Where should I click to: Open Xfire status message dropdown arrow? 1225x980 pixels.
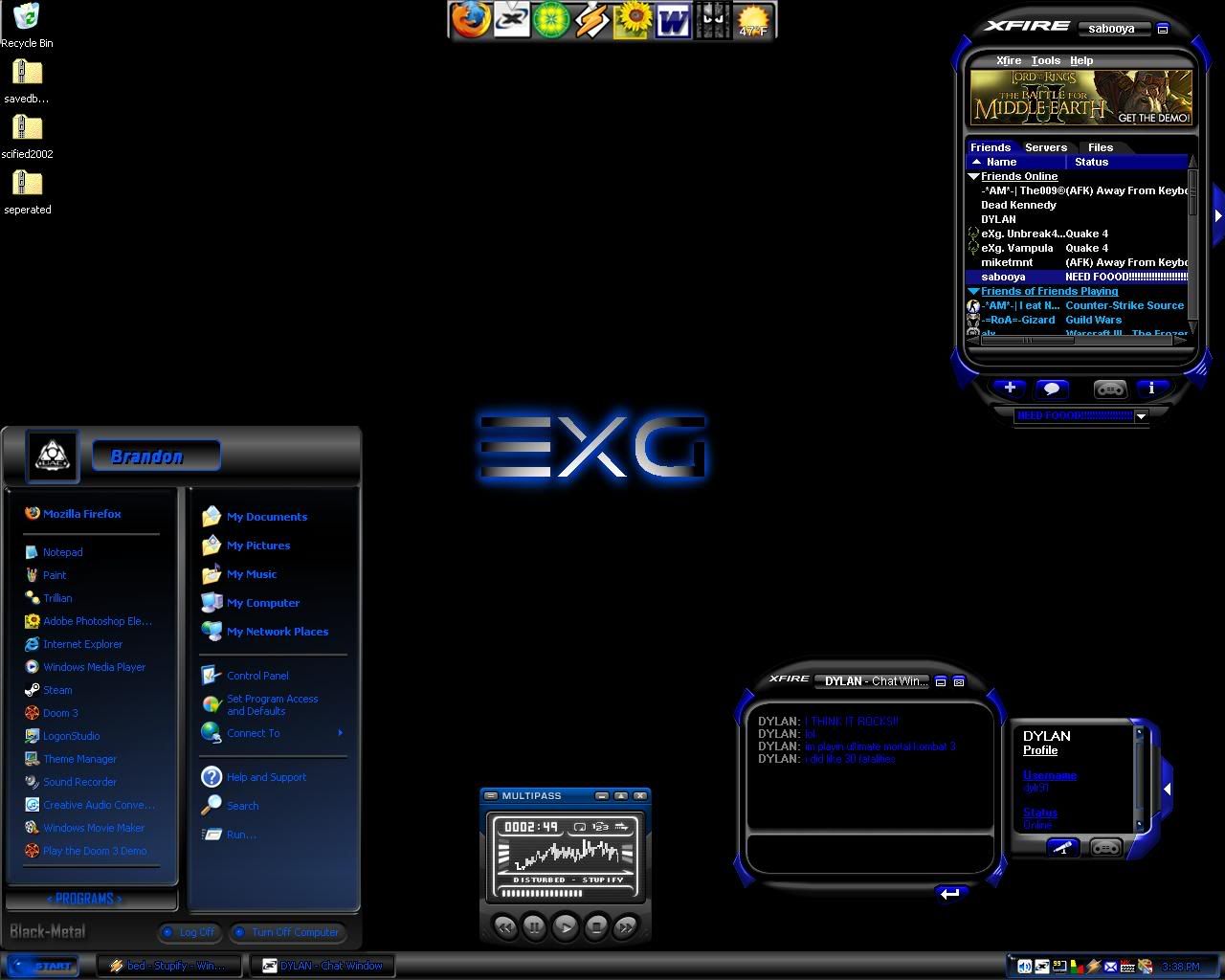pos(1141,416)
